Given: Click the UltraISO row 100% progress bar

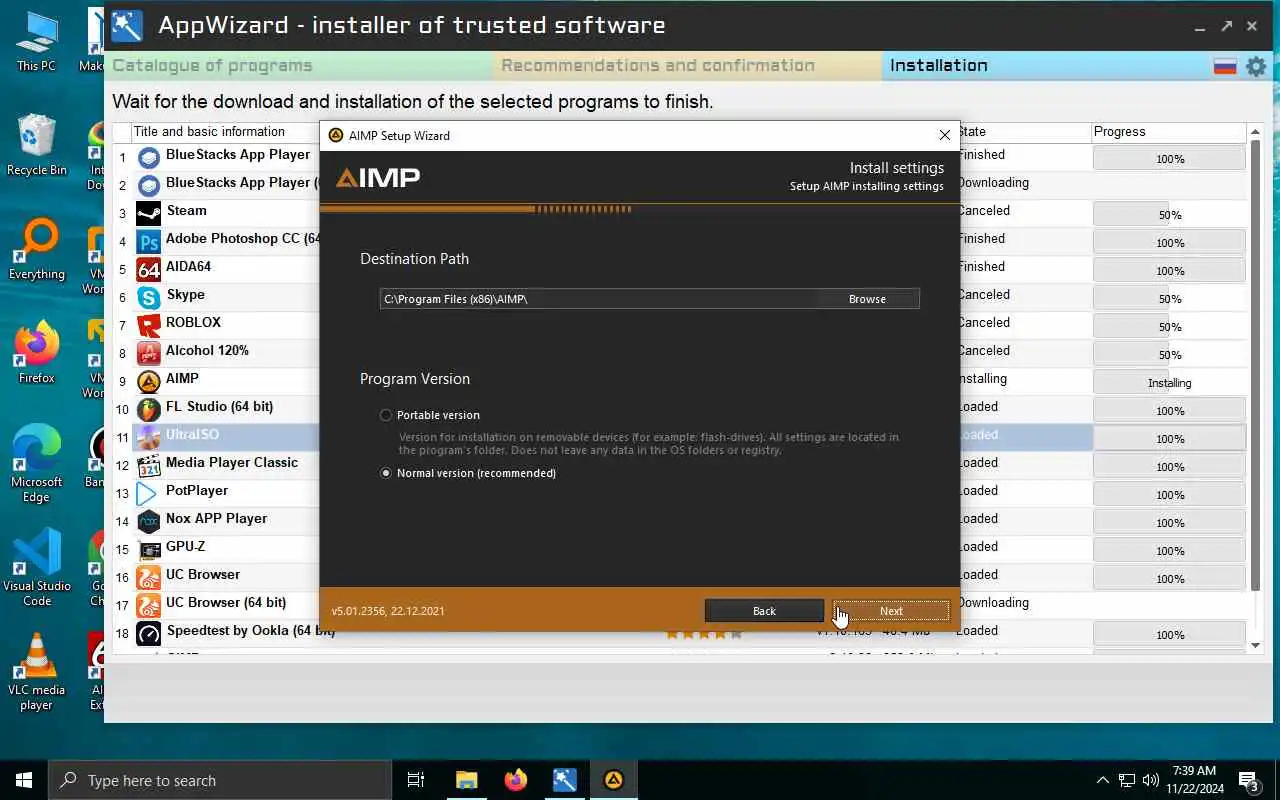Looking at the screenshot, I should (x=1170, y=438).
